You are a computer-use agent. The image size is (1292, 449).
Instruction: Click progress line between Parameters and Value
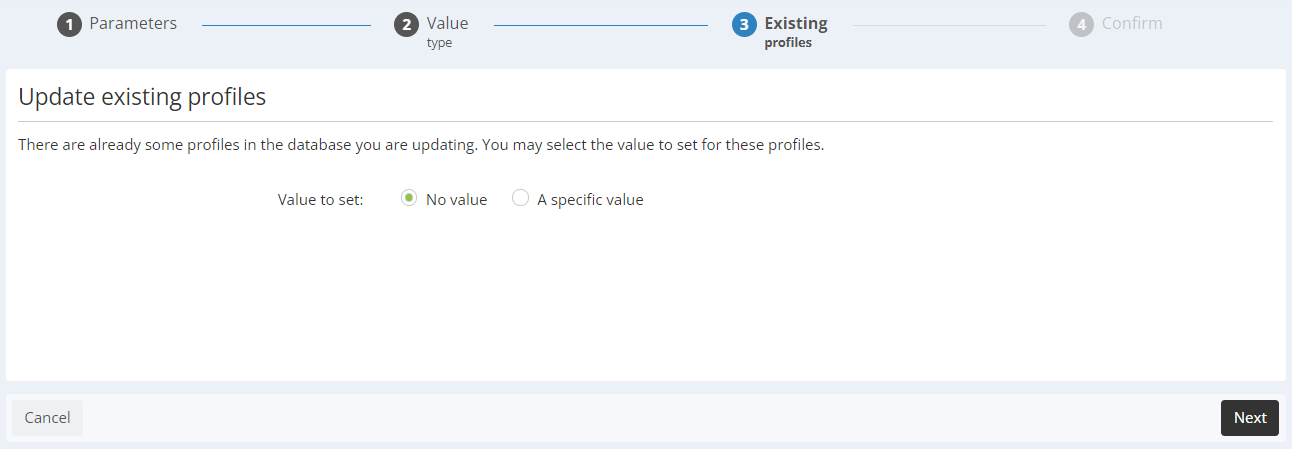[x=286, y=24]
